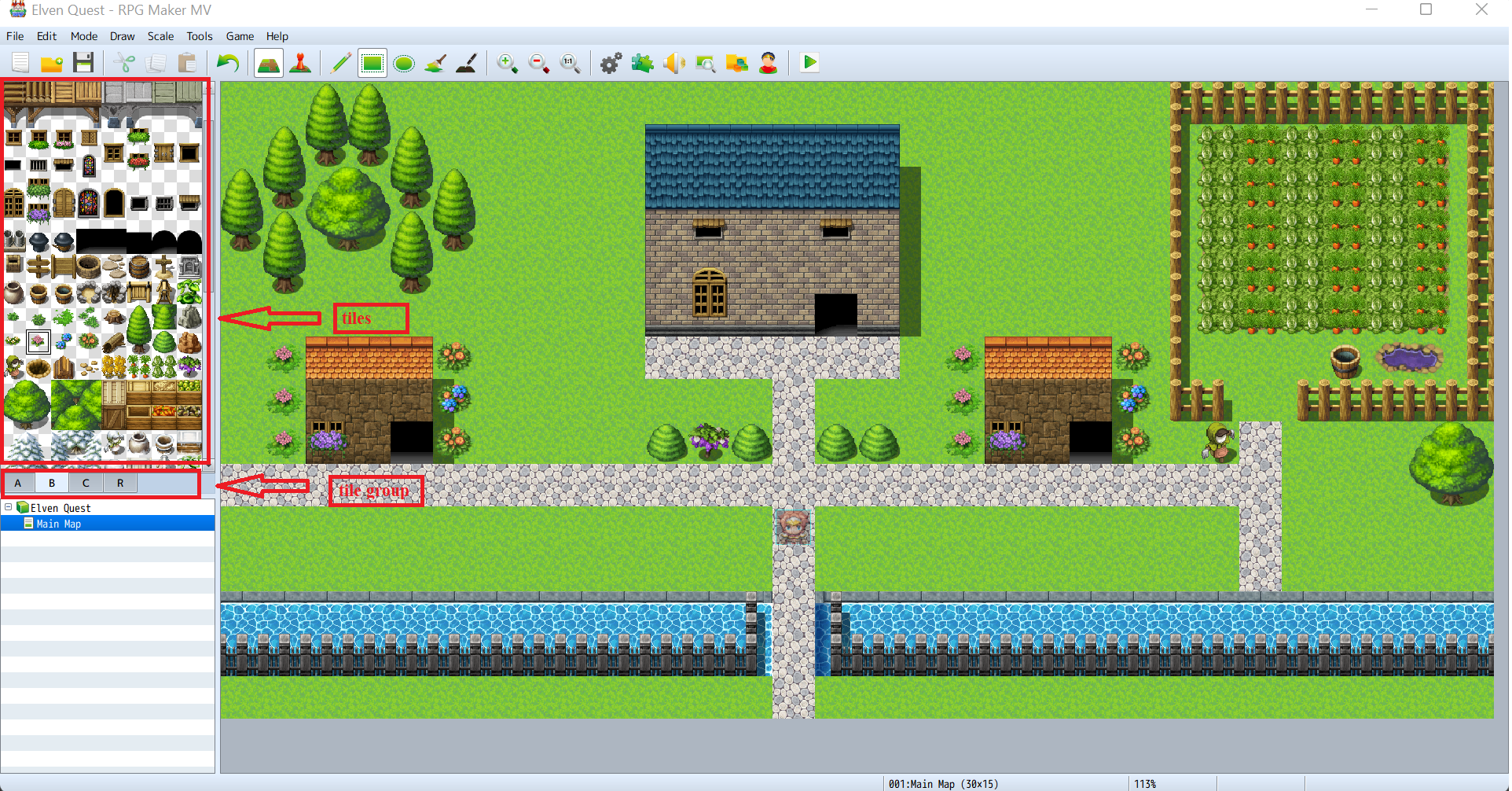The width and height of the screenshot is (1512, 791).
Task: Open the Mode menu
Action: pyautogui.click(x=84, y=36)
